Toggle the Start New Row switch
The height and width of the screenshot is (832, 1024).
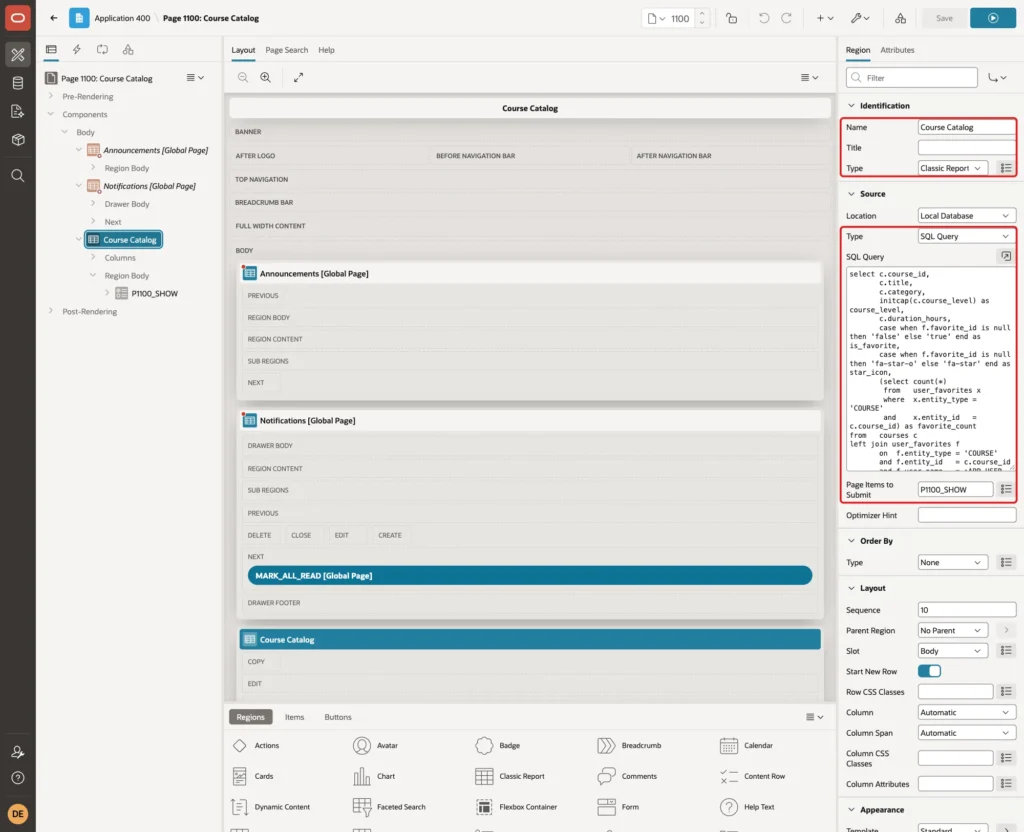coord(929,671)
